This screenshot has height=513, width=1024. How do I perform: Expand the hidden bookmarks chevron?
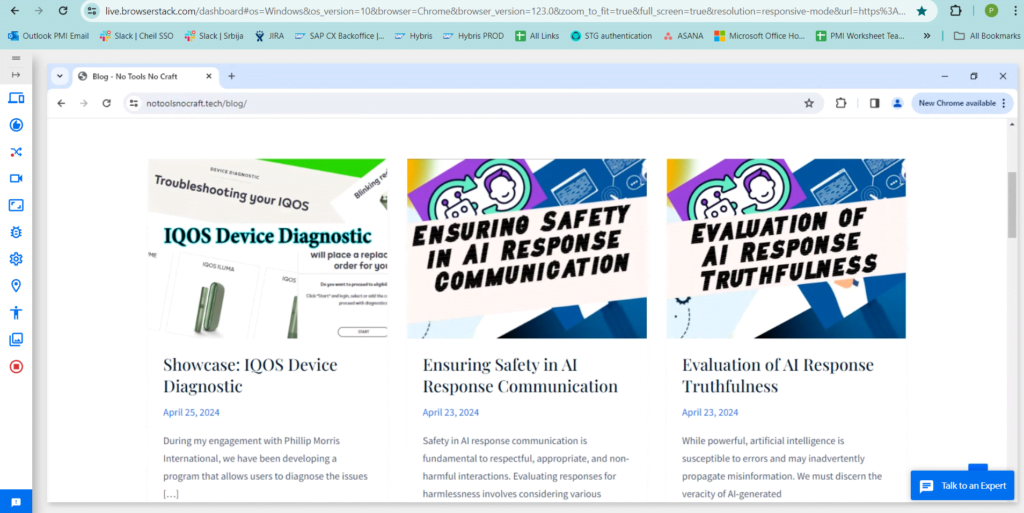click(x=927, y=36)
